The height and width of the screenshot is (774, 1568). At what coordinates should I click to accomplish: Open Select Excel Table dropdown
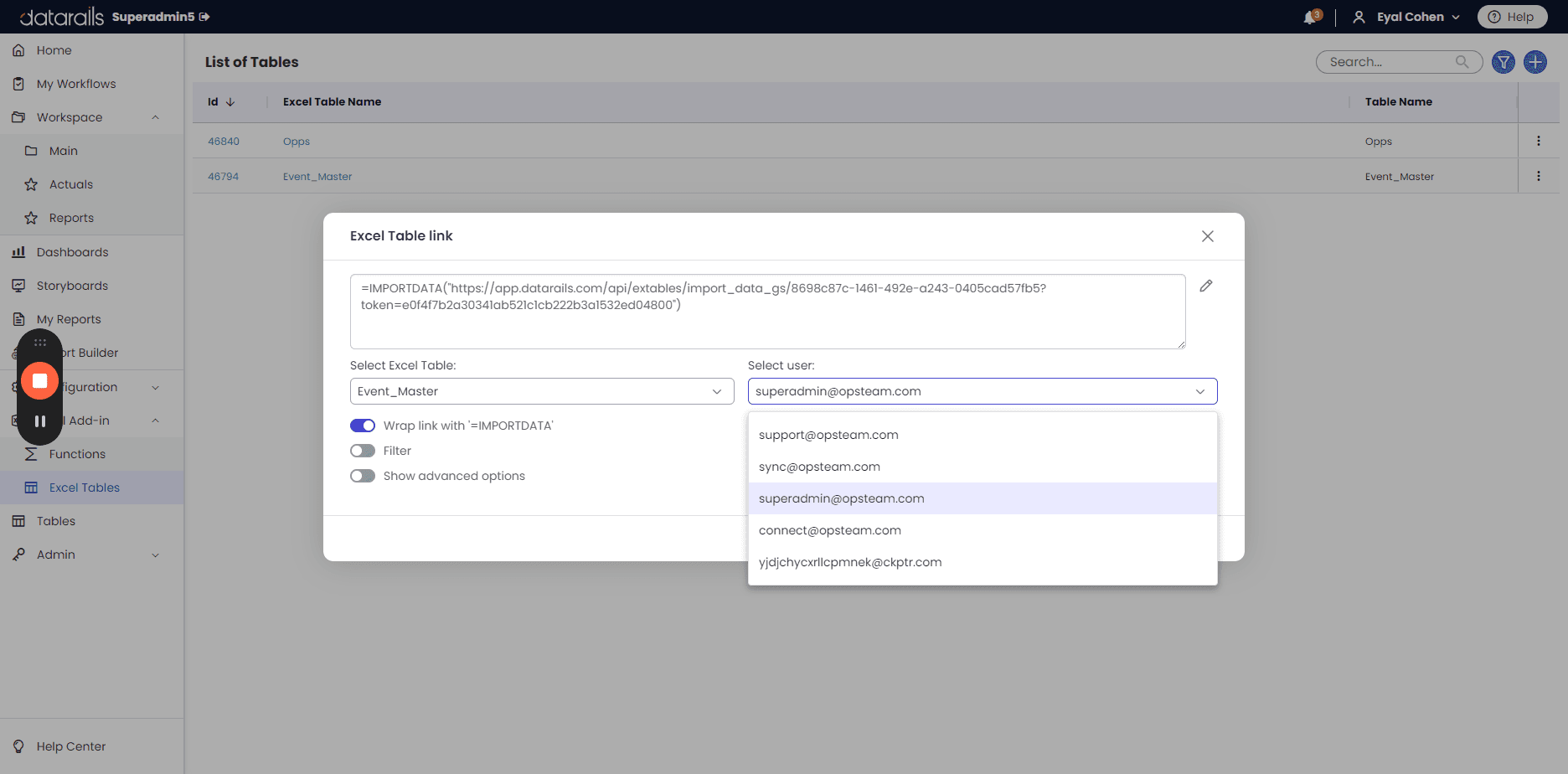tap(542, 391)
